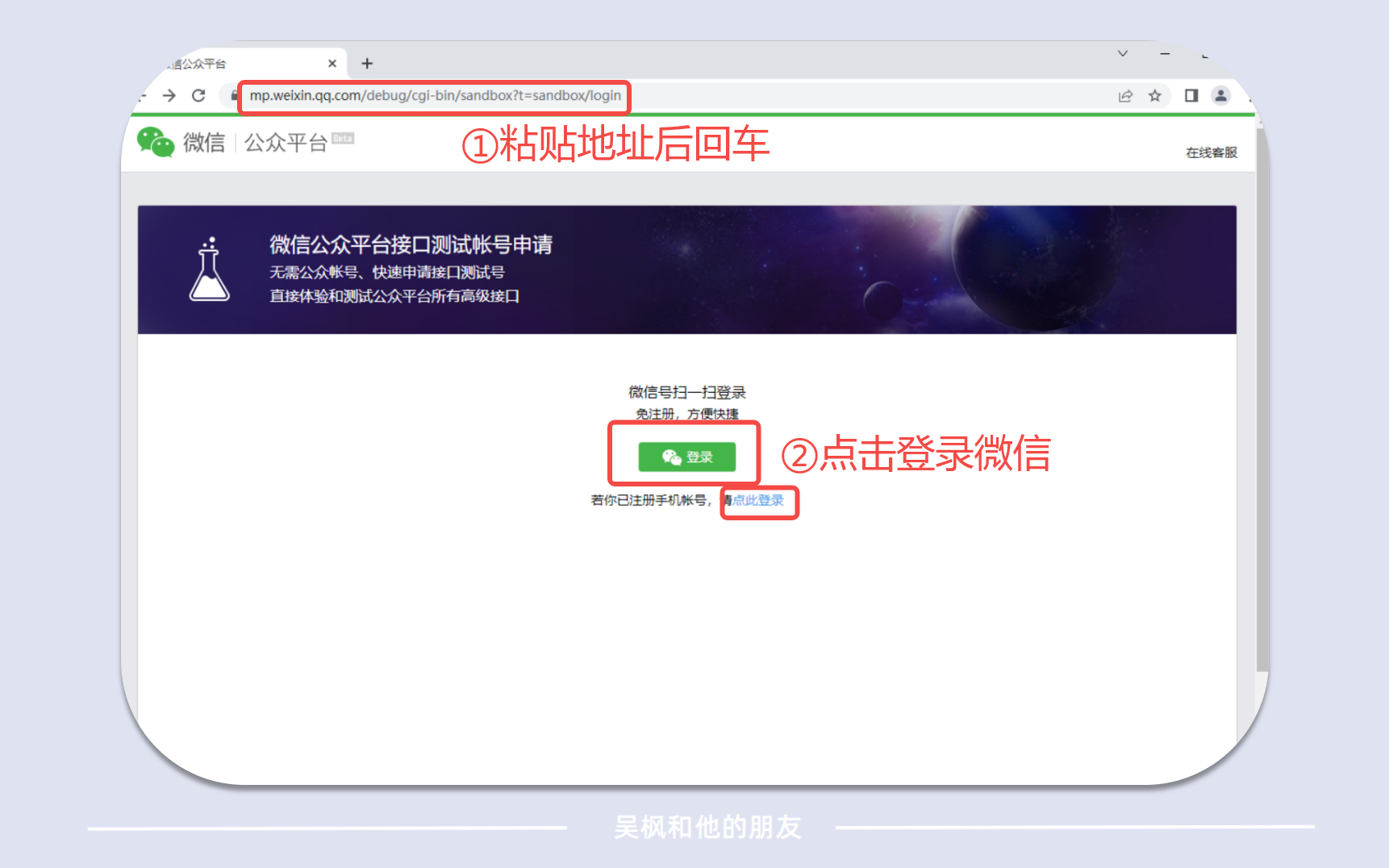
Task: Minimize the browser window
Action: point(1165,54)
